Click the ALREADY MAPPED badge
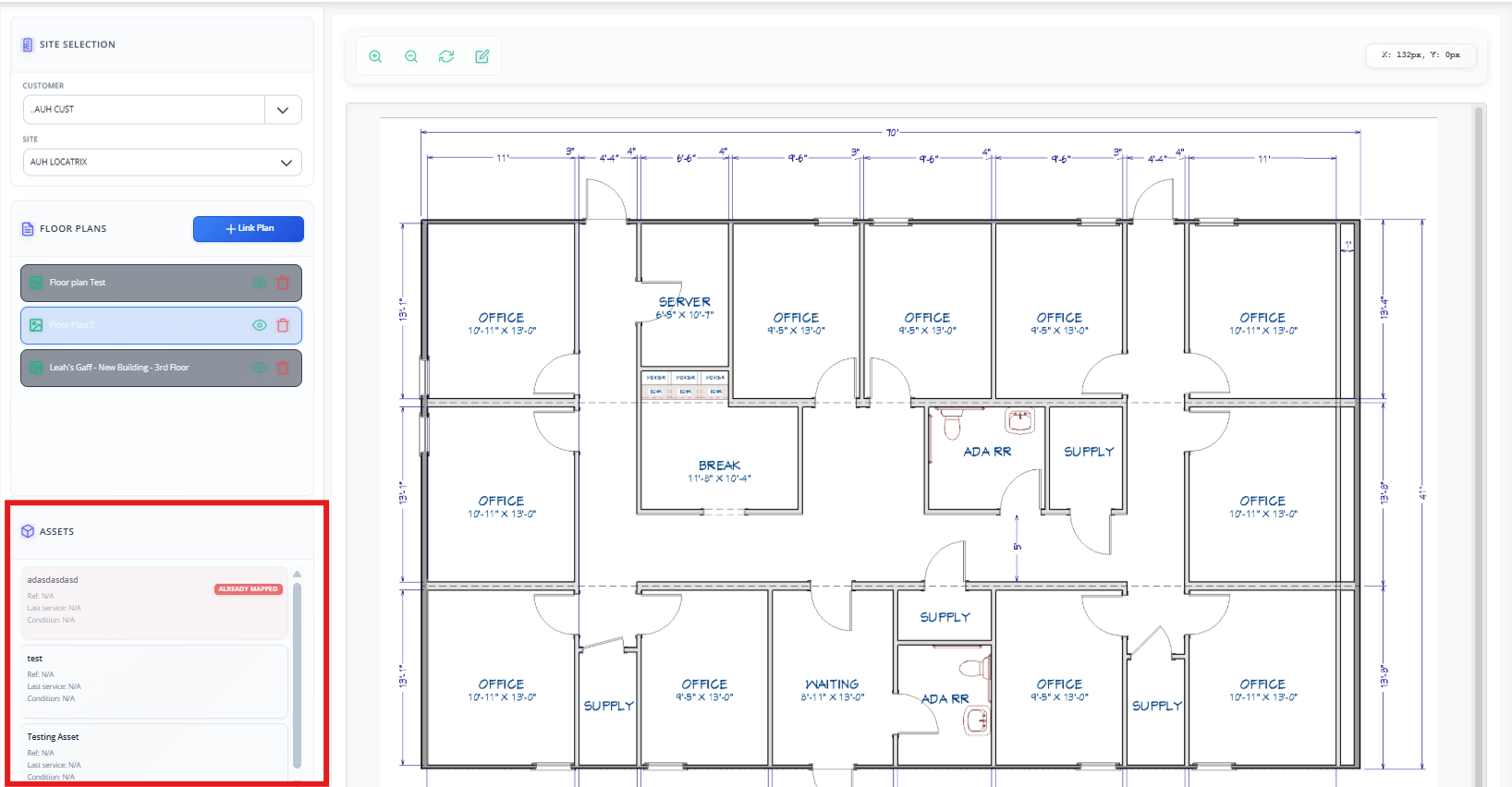1512x787 pixels. point(249,589)
